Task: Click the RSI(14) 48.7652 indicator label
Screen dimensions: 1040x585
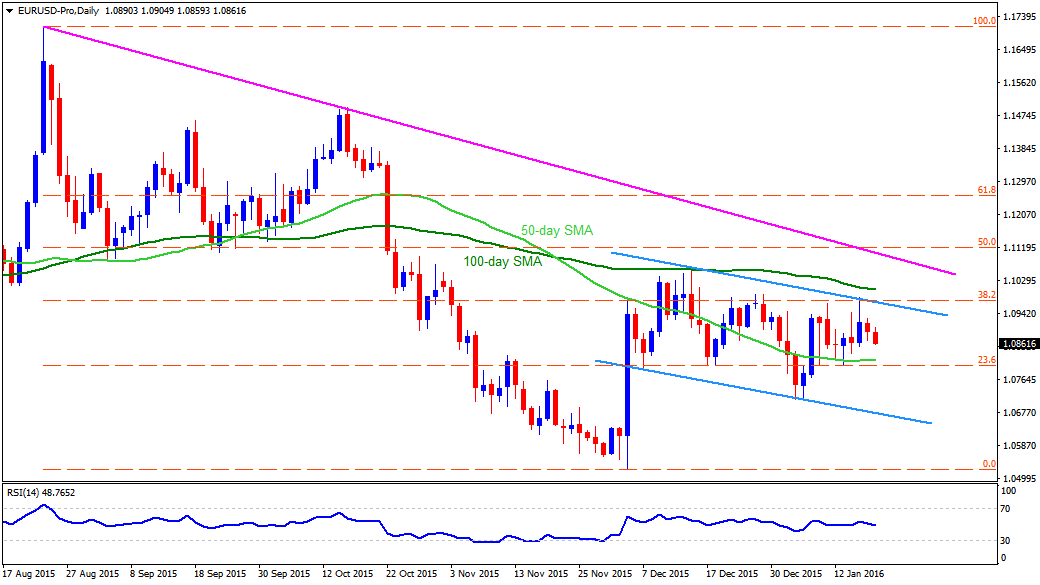Action: pyautogui.click(x=40, y=493)
